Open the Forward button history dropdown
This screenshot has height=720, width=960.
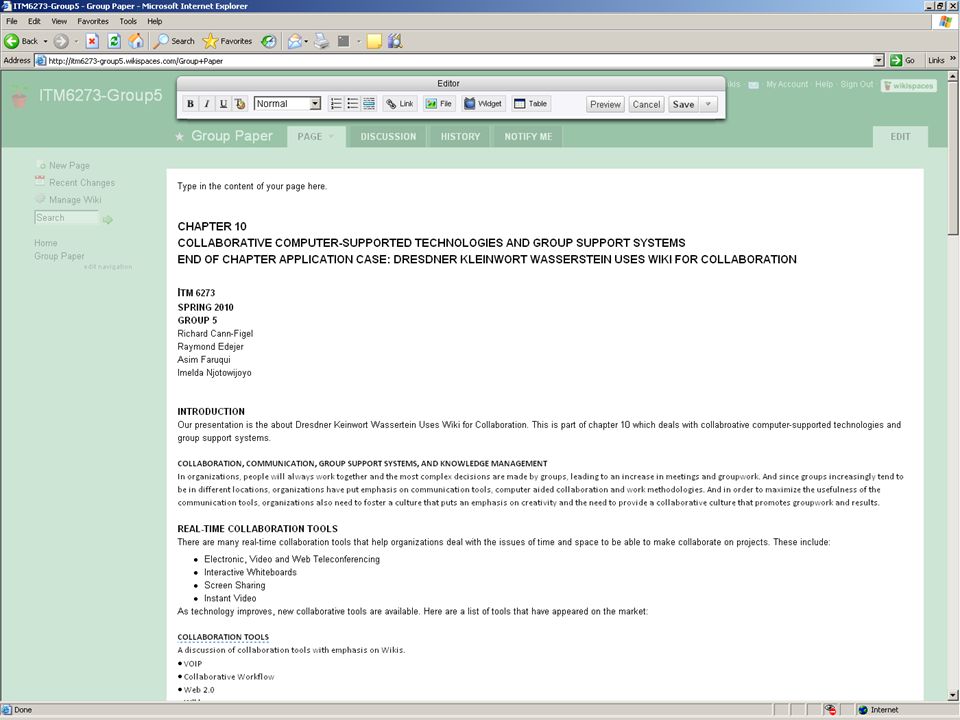[x=76, y=41]
